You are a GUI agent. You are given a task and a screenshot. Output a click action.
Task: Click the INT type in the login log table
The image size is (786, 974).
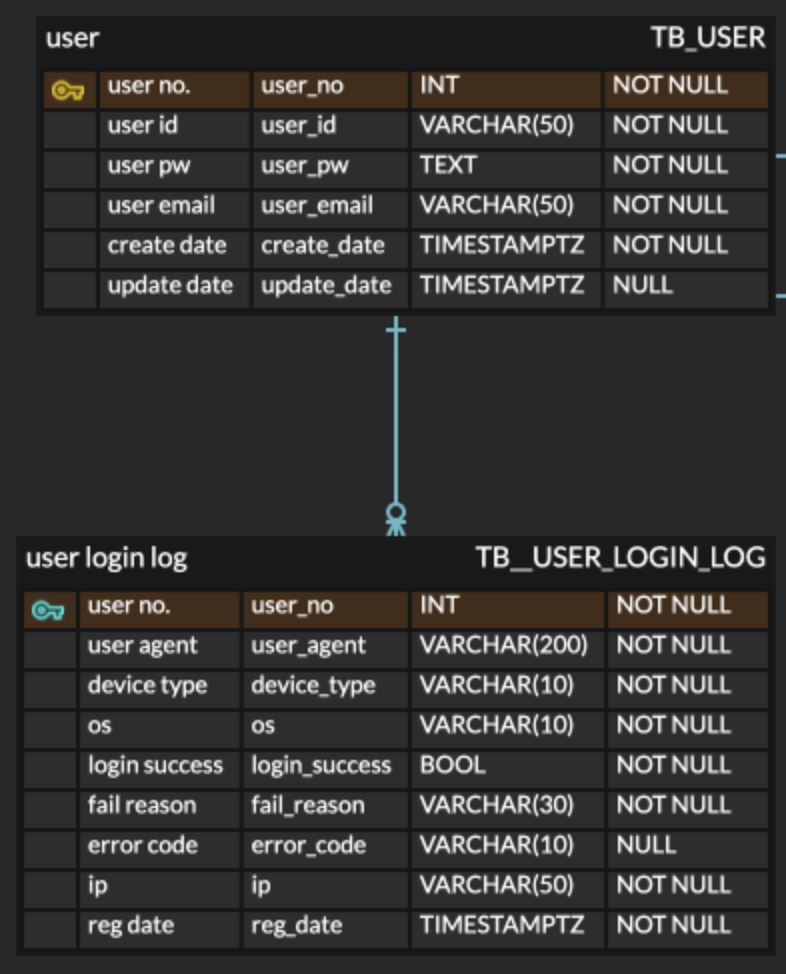click(508, 611)
